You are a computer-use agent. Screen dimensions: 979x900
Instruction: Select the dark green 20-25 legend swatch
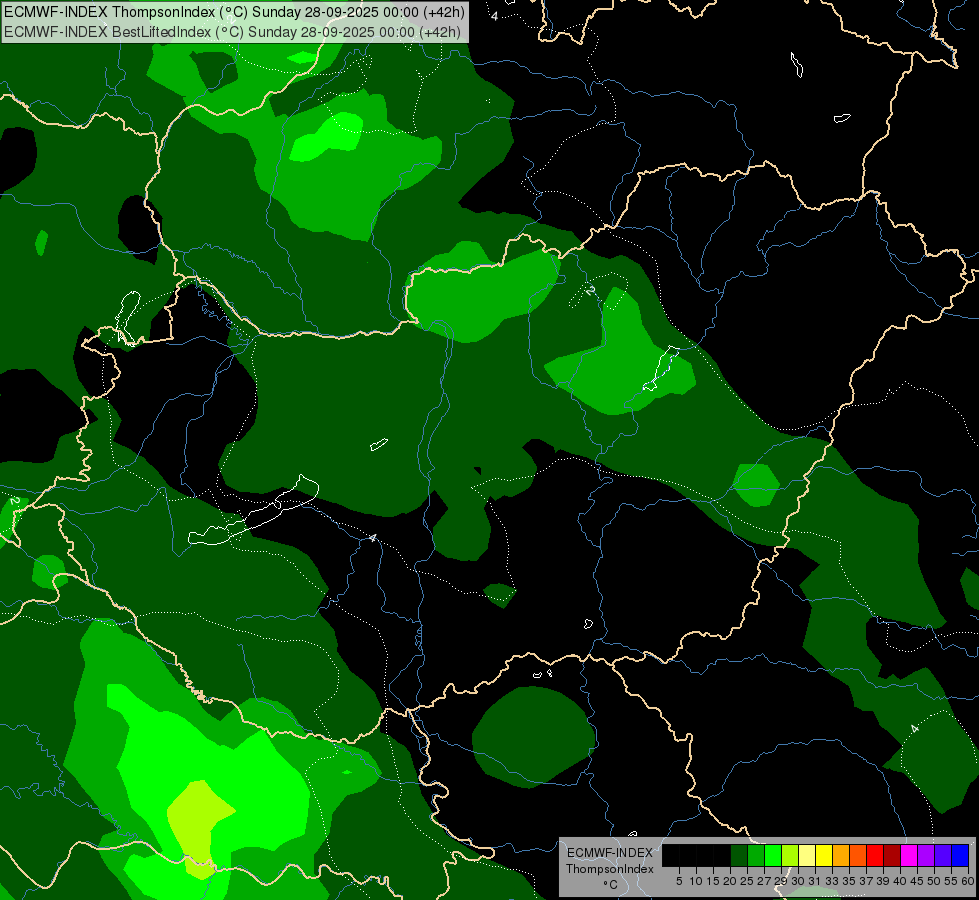738,855
